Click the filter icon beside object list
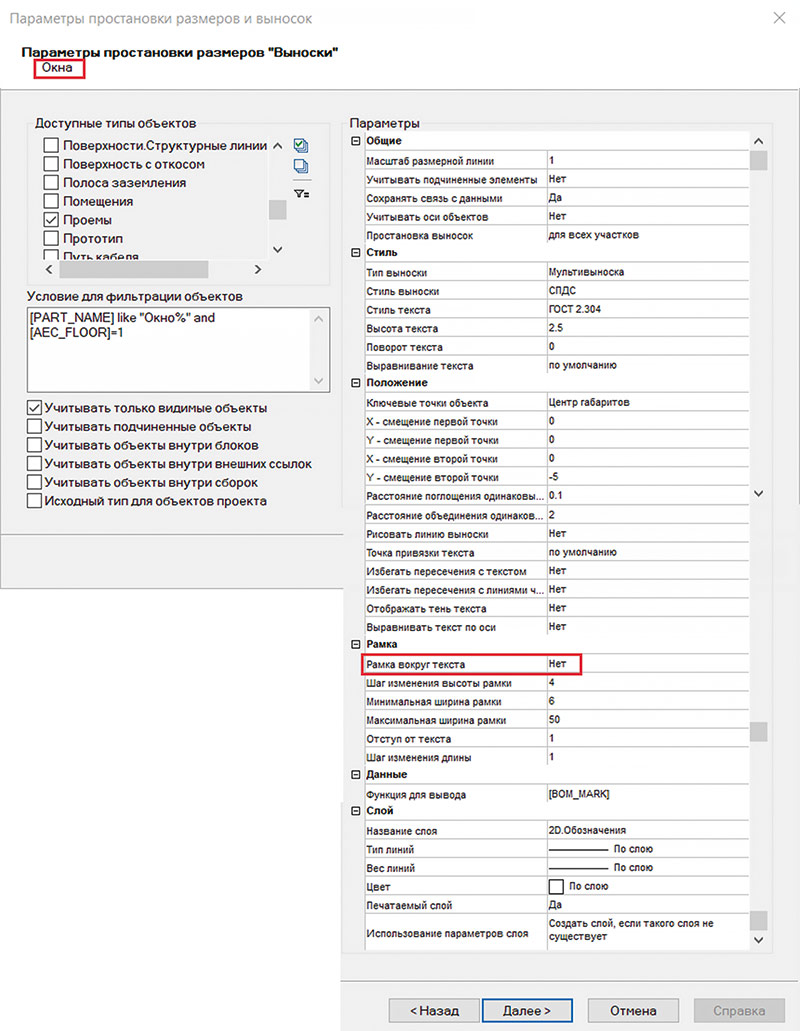 pyautogui.click(x=301, y=192)
